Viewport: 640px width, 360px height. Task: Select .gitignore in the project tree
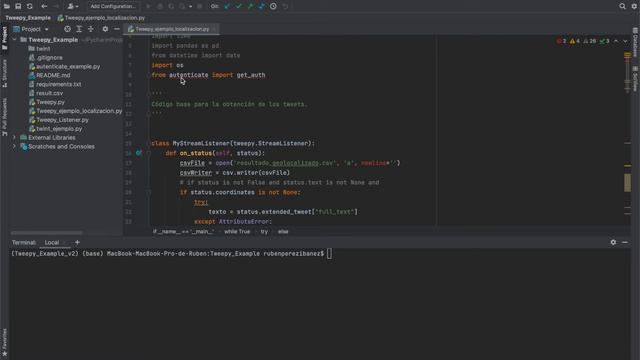(x=46, y=58)
